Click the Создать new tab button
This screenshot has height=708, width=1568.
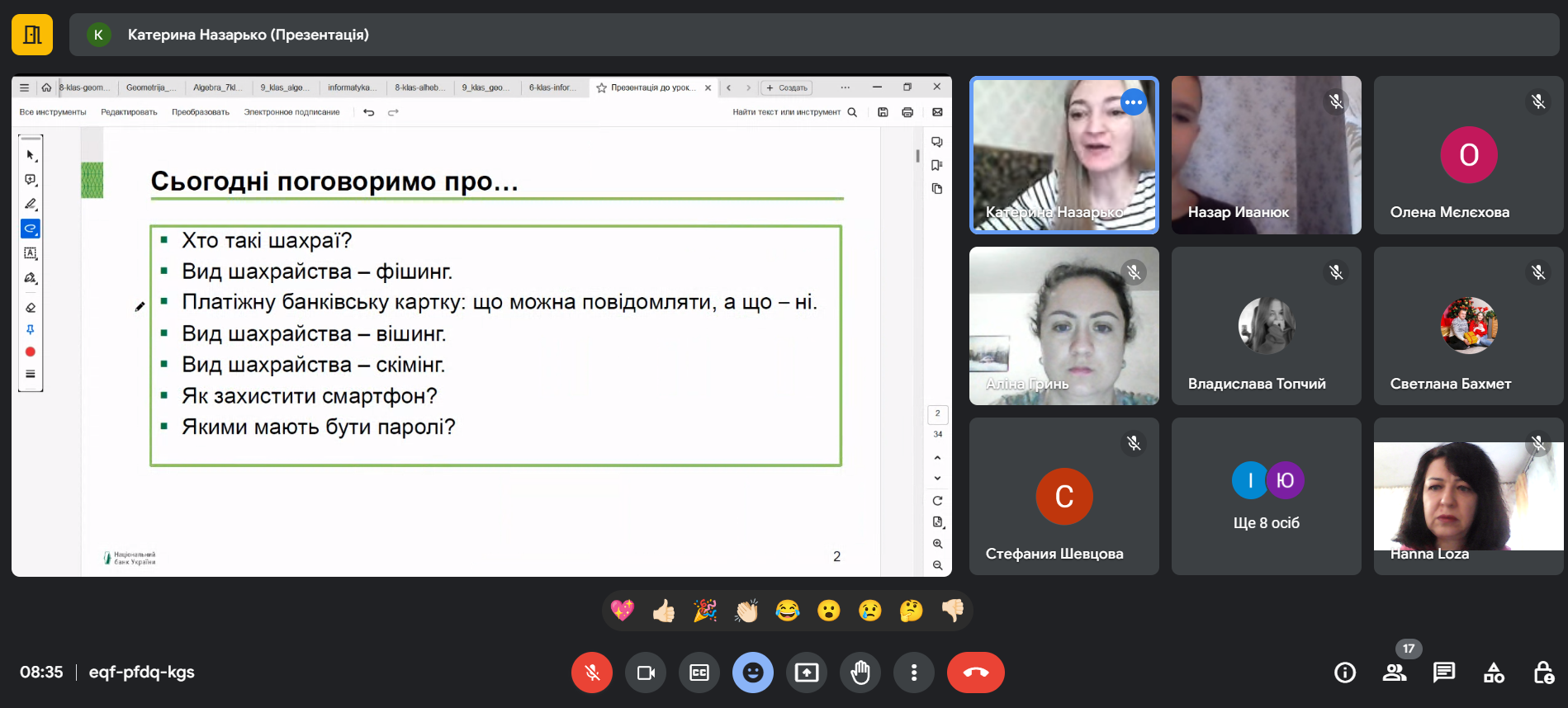click(x=786, y=87)
